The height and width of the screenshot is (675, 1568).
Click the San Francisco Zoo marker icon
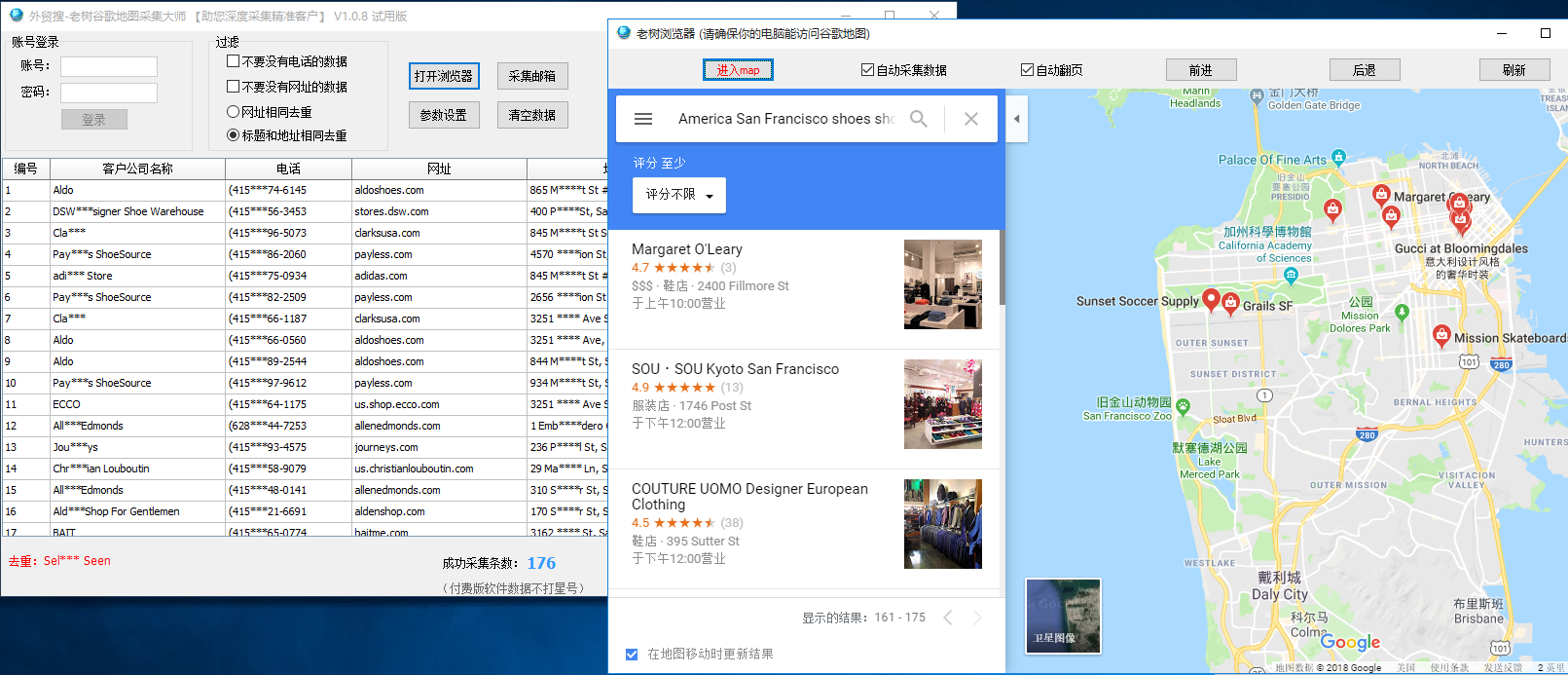(1183, 406)
